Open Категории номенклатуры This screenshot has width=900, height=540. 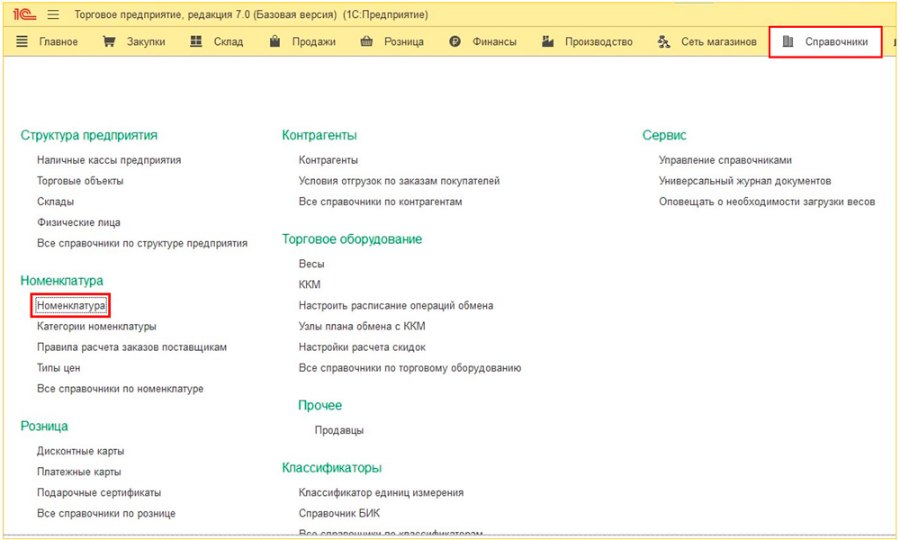coord(96,326)
